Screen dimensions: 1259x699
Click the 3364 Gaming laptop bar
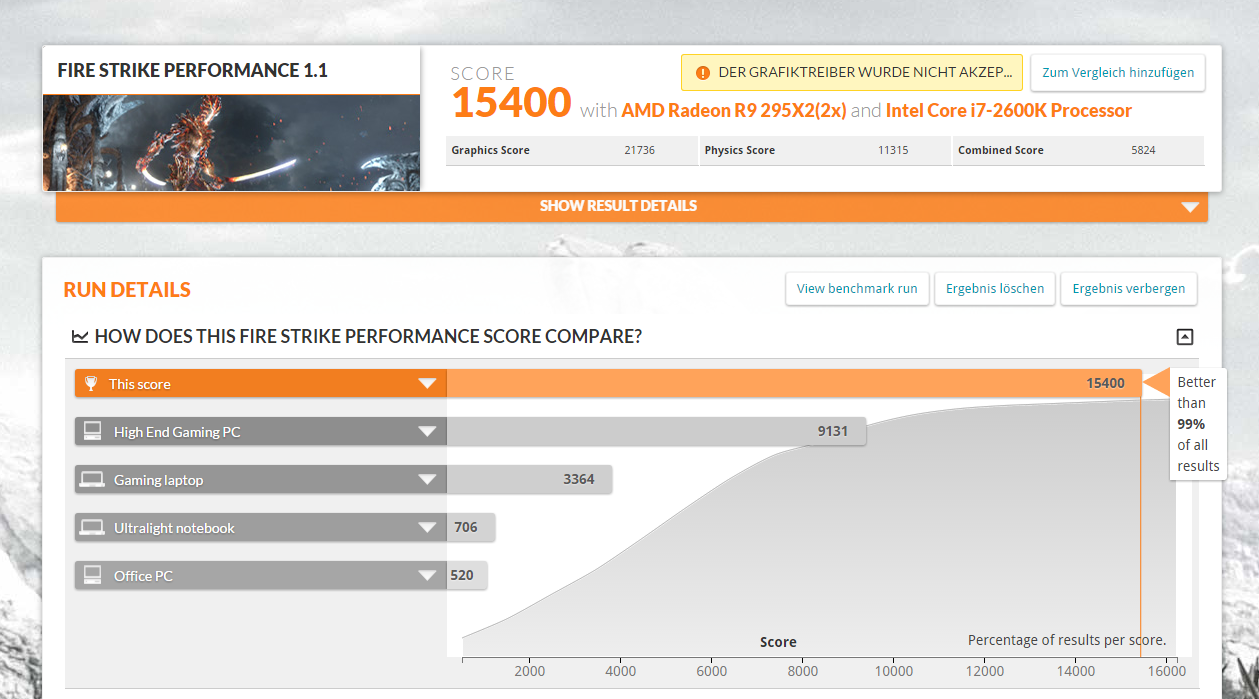point(529,480)
